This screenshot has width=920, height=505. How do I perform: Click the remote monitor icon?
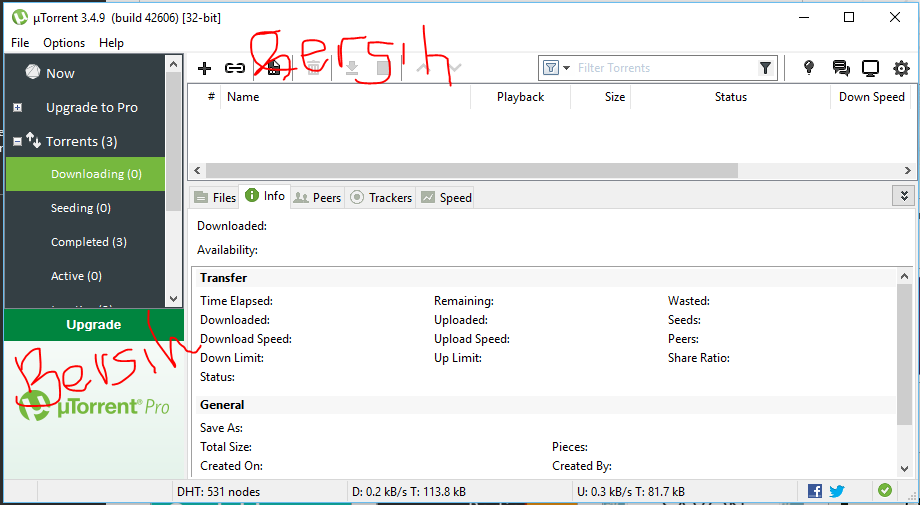pyautogui.click(x=870, y=69)
